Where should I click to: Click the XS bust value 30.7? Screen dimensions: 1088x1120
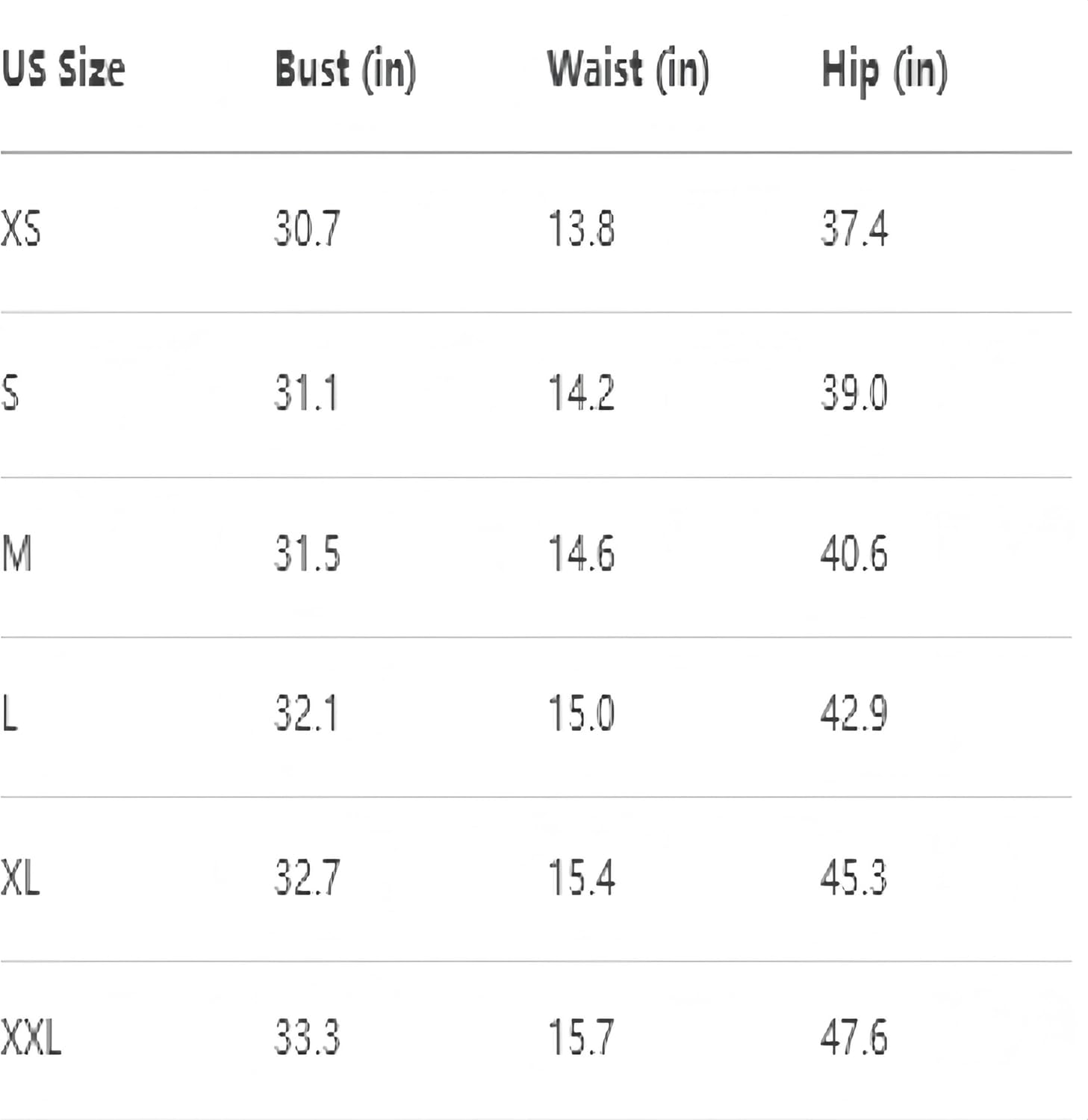coord(307,228)
